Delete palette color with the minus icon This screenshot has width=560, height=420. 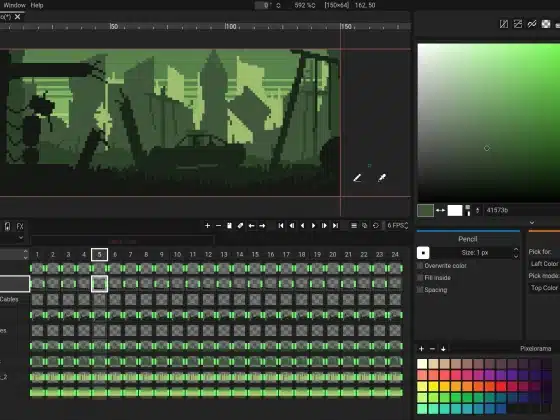click(x=432, y=349)
